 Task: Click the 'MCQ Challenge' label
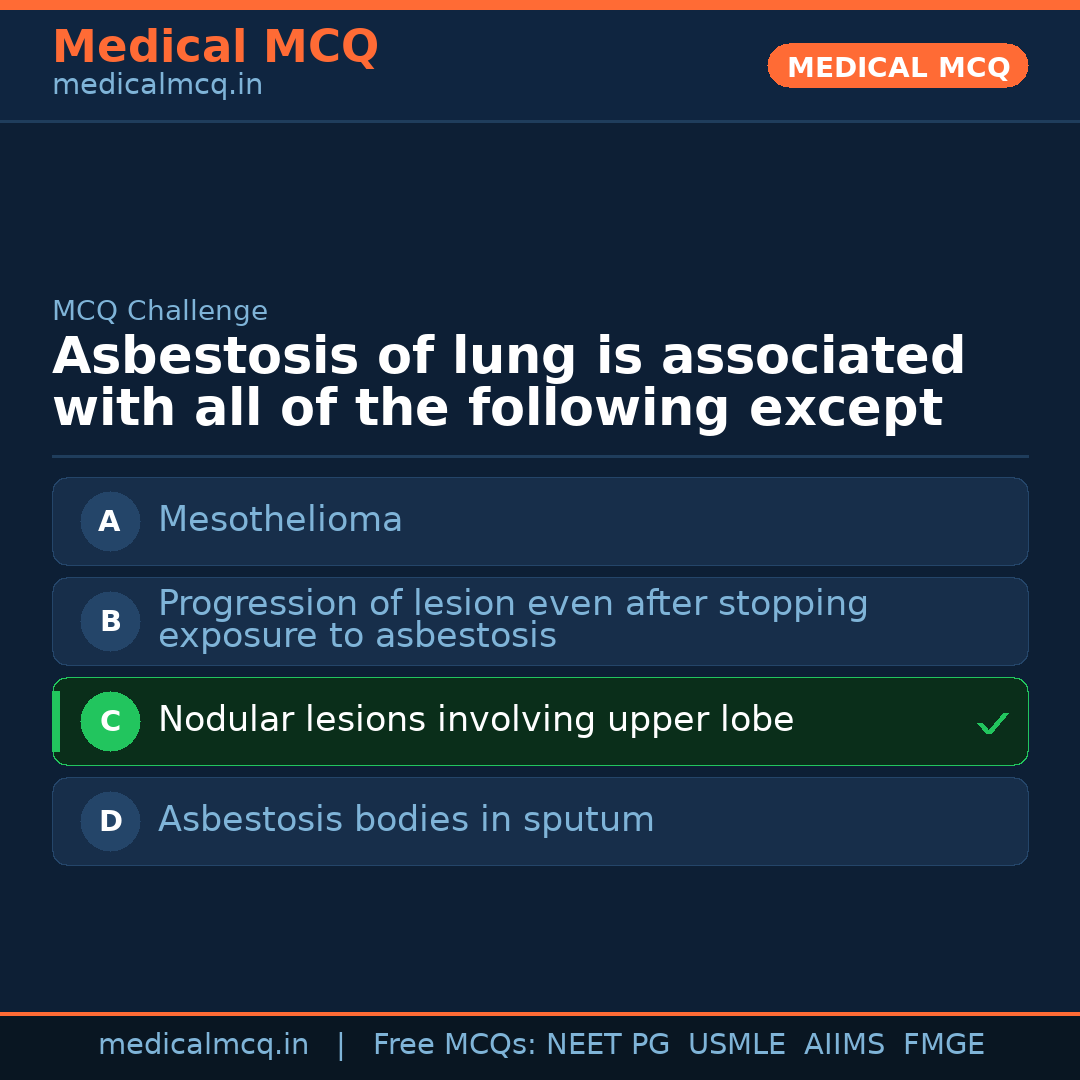click(160, 311)
